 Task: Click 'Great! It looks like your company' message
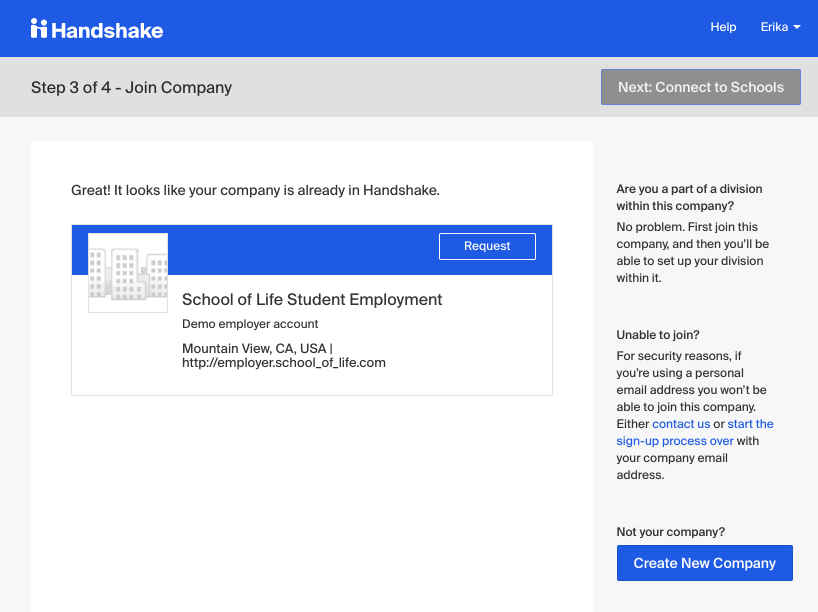coord(256,190)
